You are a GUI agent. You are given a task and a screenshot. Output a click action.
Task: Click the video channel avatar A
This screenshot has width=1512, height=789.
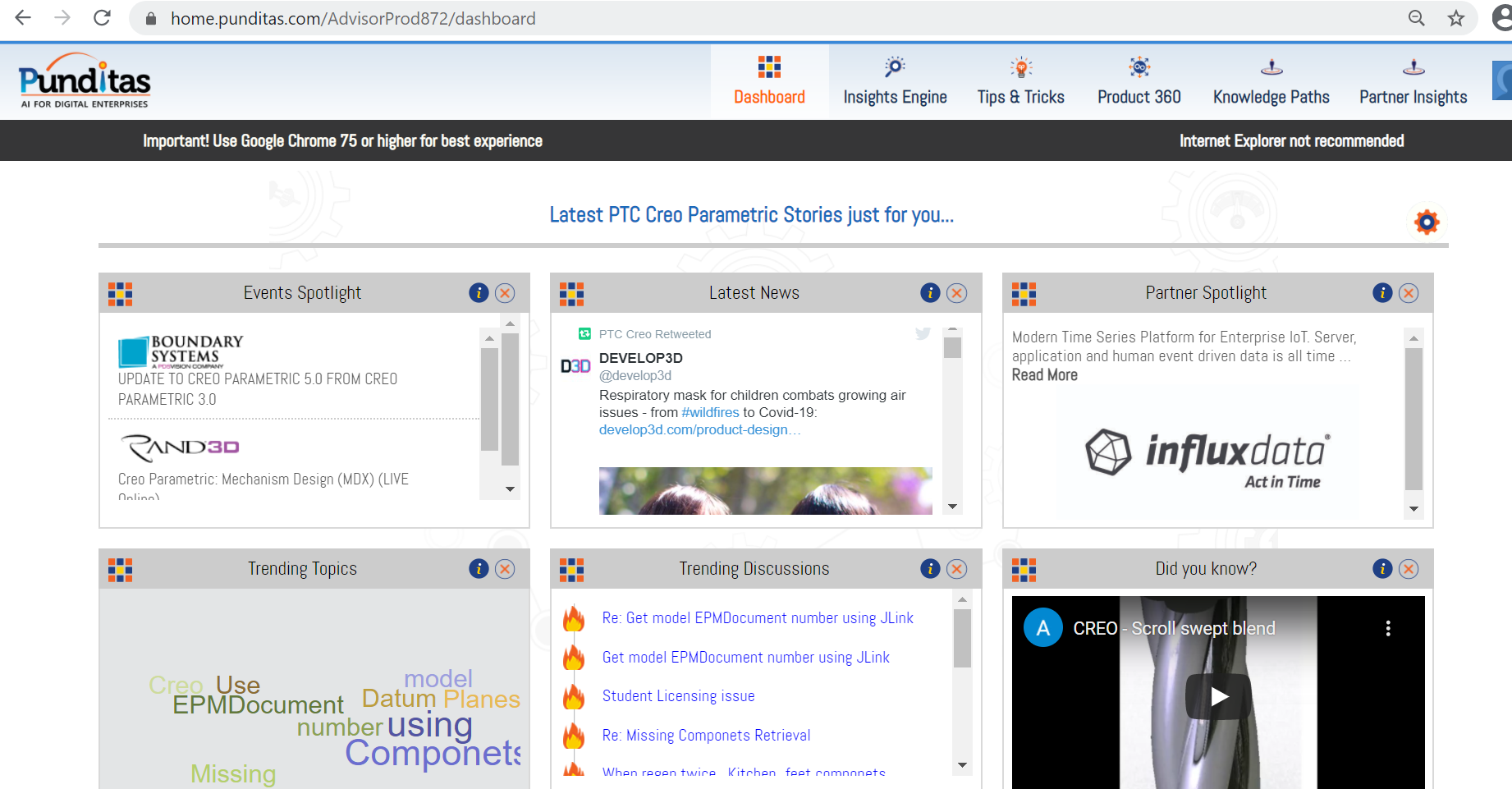click(x=1043, y=628)
